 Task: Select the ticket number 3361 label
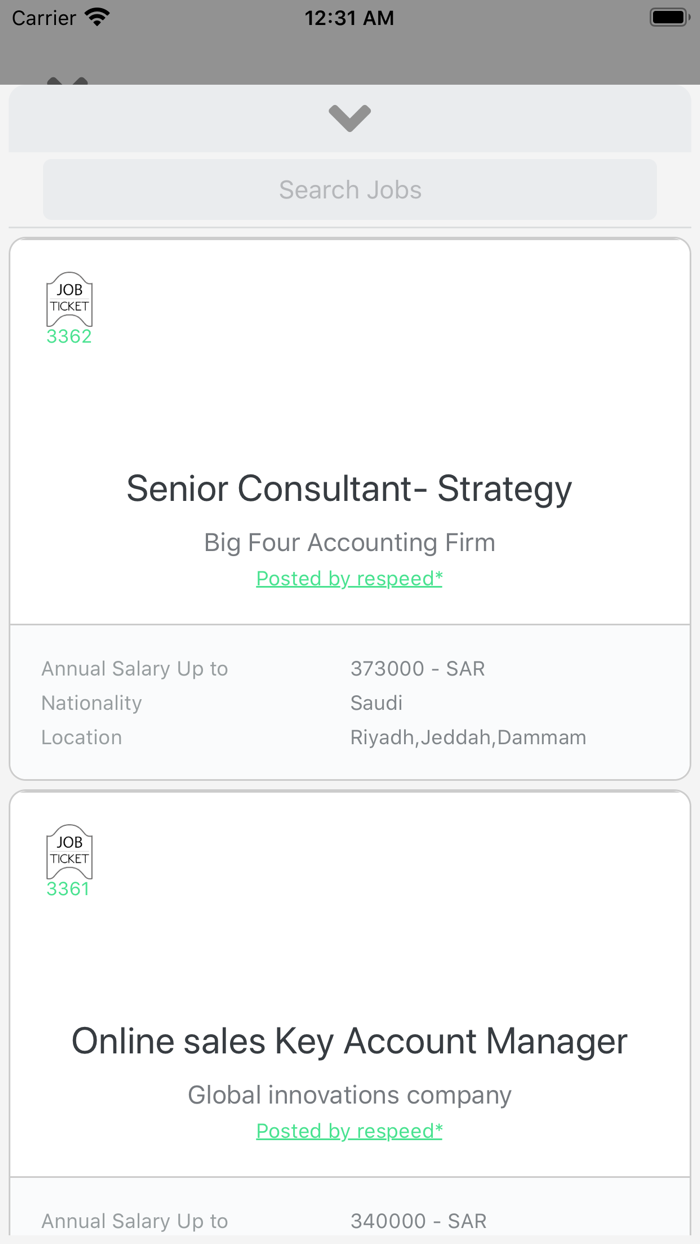[x=68, y=889]
